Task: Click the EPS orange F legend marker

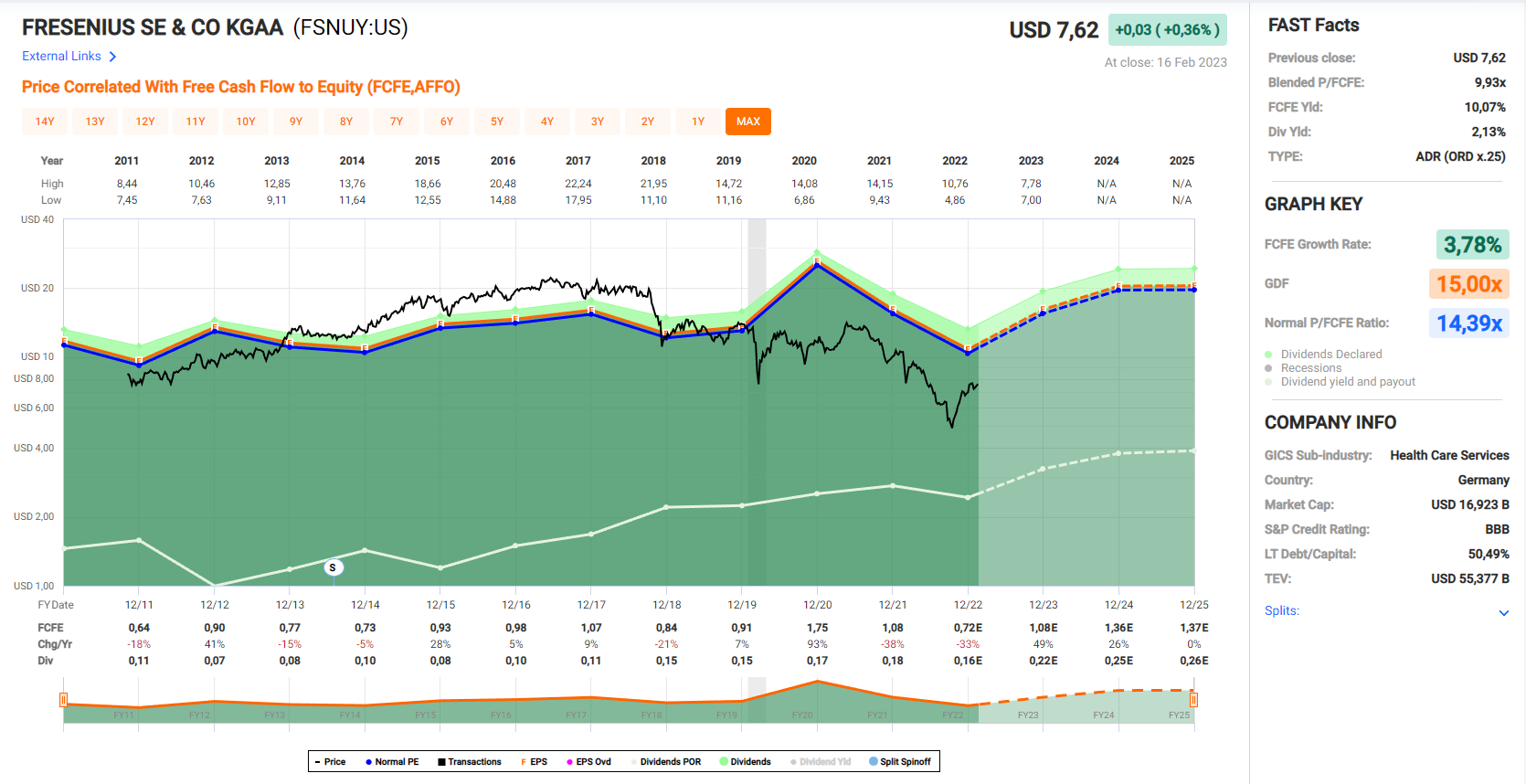Action: coord(524,761)
